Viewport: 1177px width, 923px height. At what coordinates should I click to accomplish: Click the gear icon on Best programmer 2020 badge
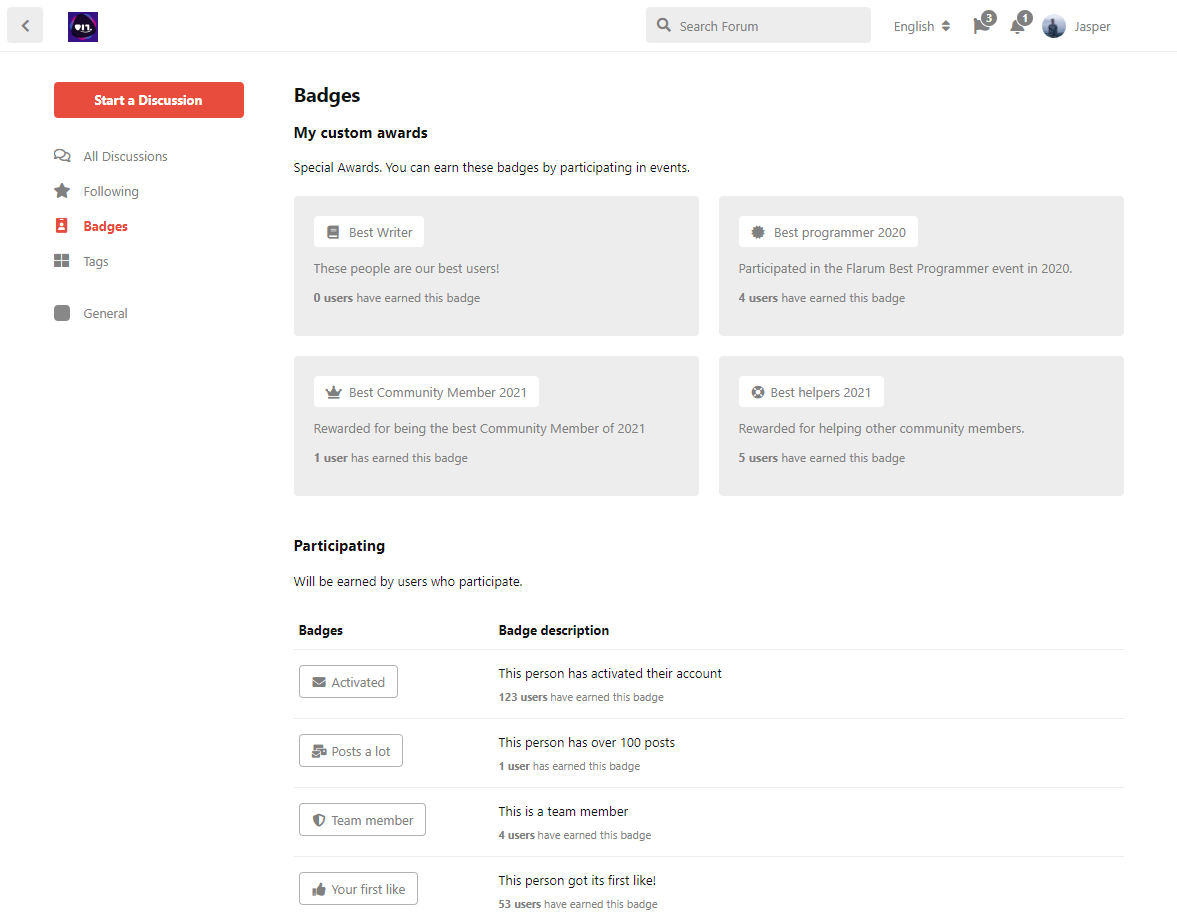tap(757, 231)
